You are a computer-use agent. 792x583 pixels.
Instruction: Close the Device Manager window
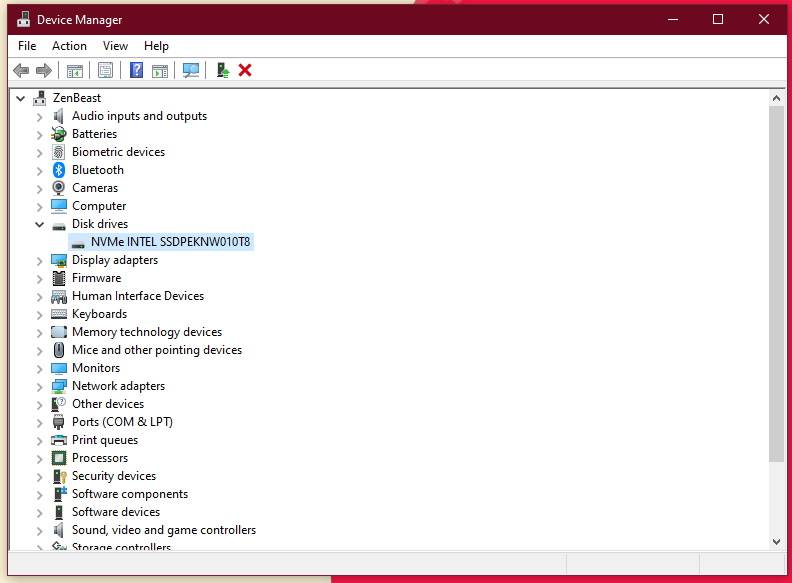pyautogui.click(x=763, y=19)
